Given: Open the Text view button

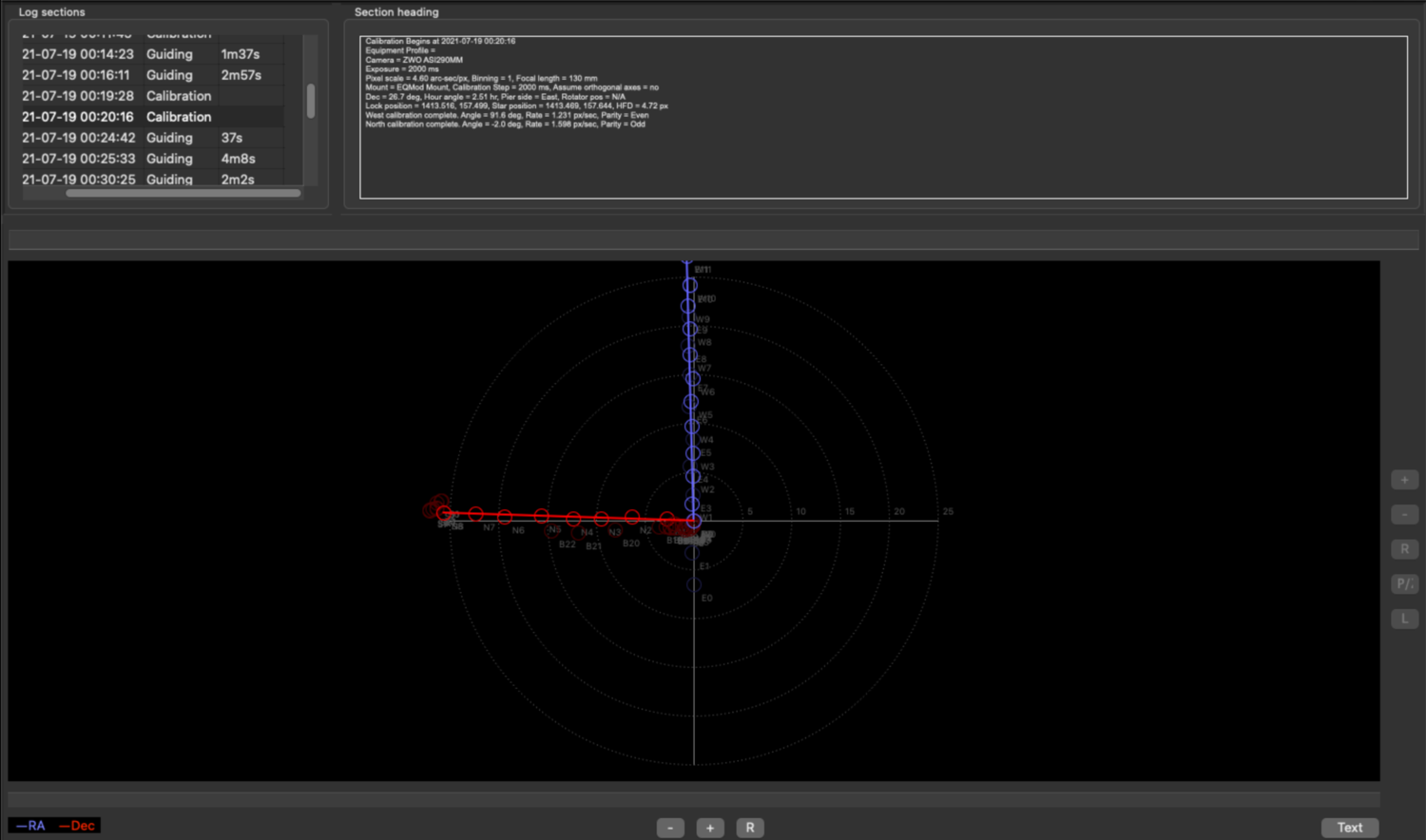Looking at the screenshot, I should (x=1350, y=828).
